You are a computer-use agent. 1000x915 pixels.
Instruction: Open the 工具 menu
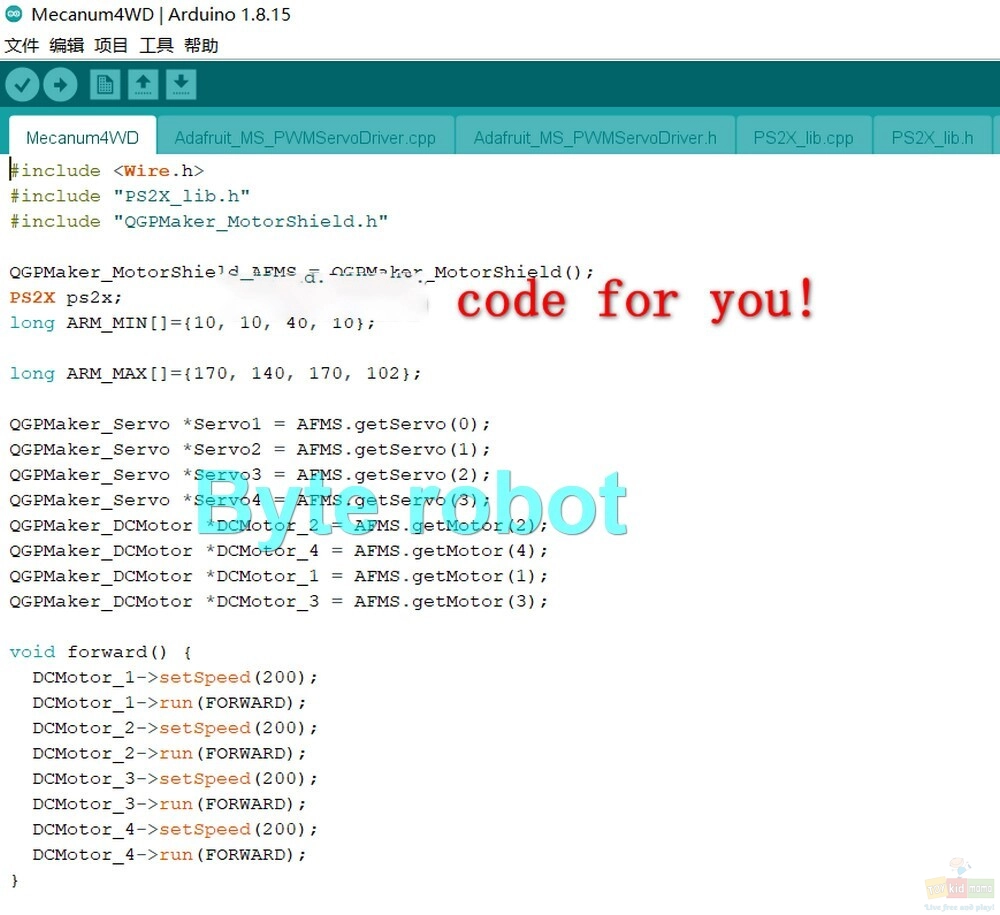coord(156,45)
